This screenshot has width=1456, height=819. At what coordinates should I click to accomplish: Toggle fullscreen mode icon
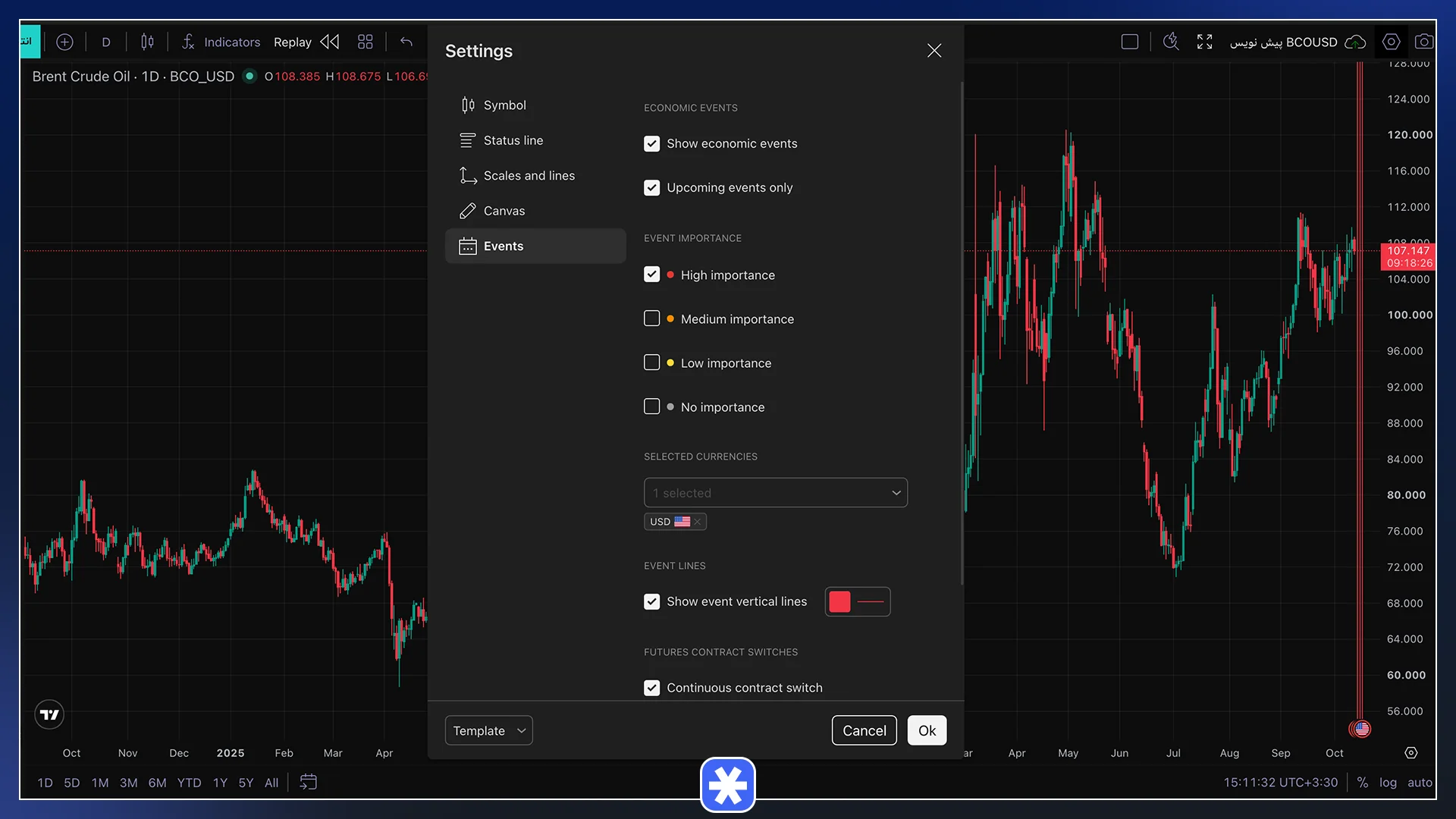point(1204,42)
